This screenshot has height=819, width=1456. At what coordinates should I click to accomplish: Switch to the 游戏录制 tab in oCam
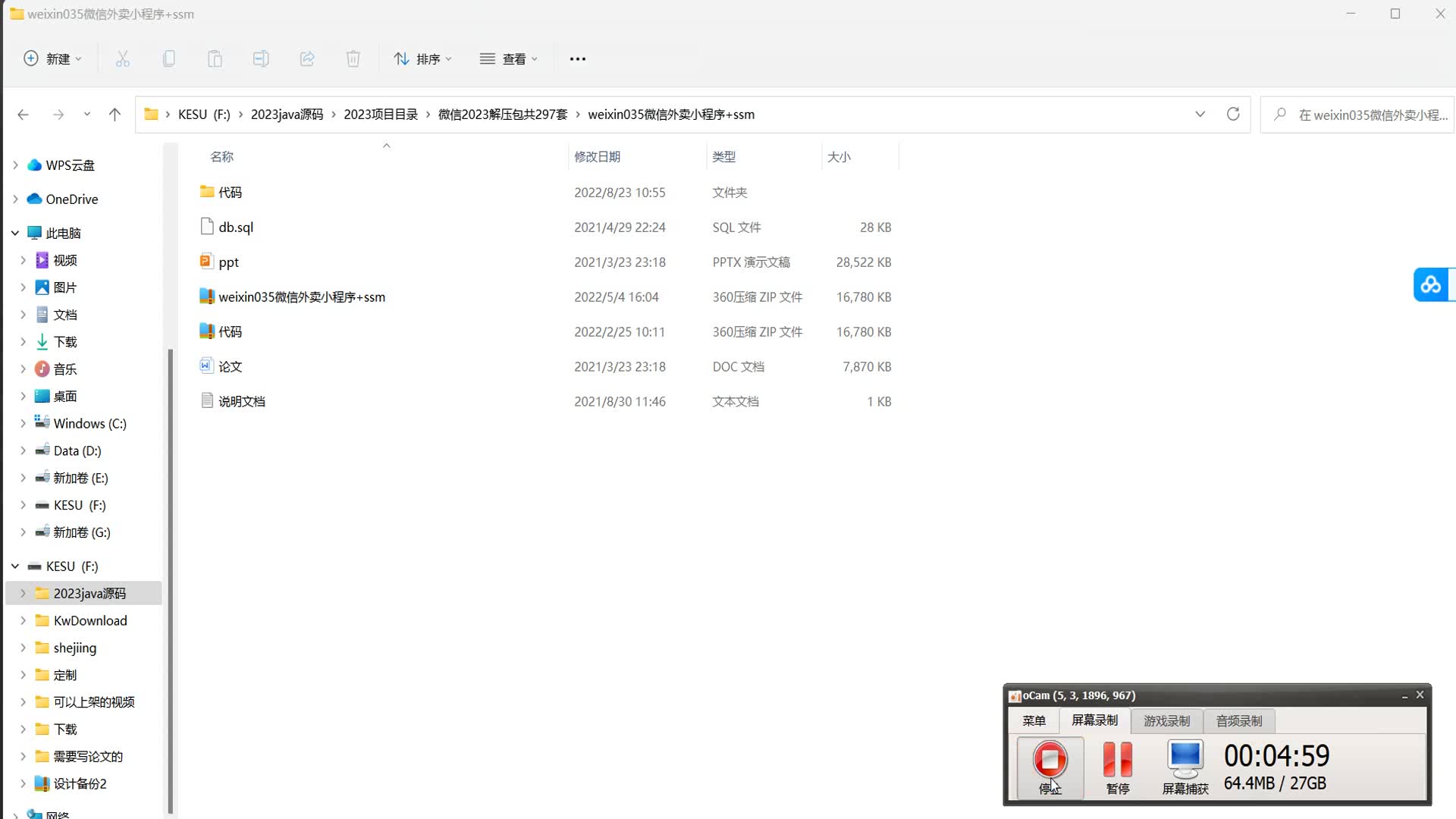[1166, 720]
